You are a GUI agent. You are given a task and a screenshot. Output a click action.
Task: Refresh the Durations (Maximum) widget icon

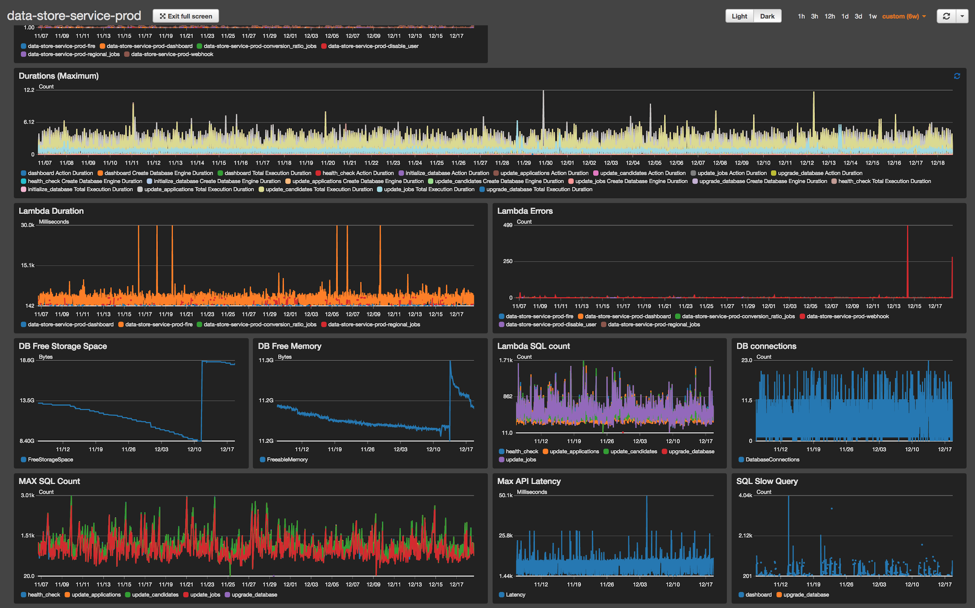[x=956, y=76]
